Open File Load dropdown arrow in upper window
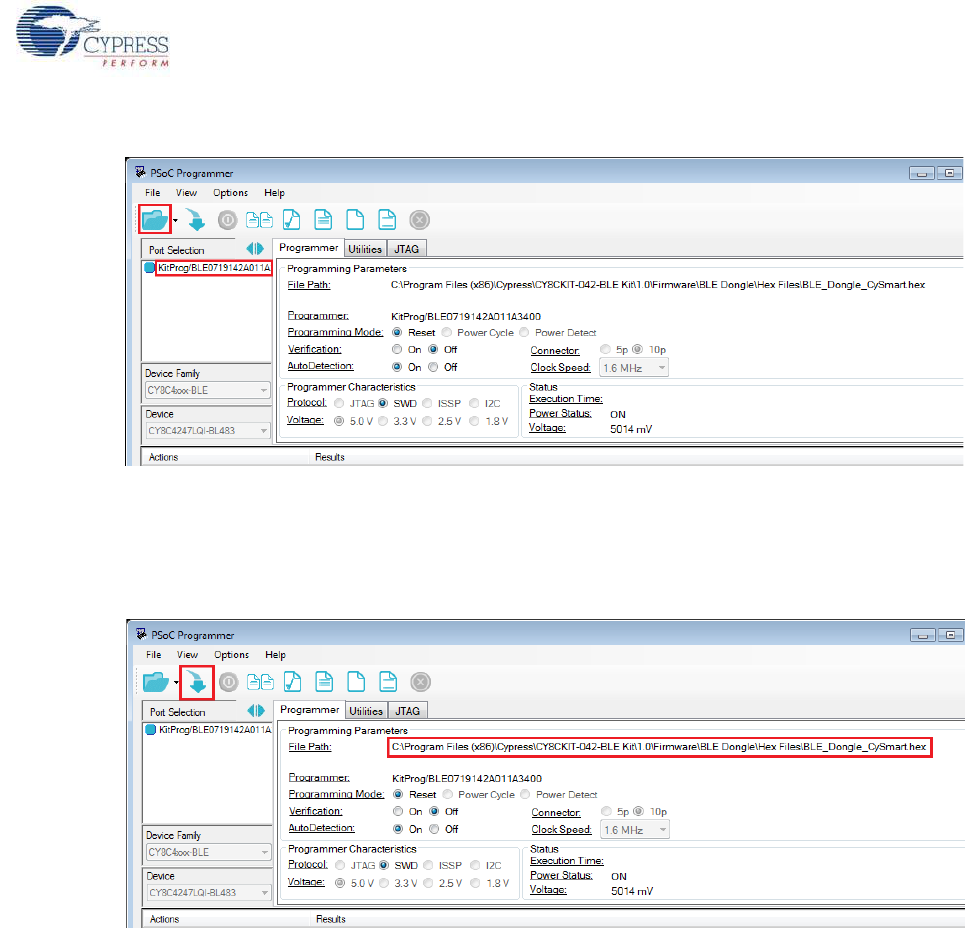Screen dimensions: 965x928 pos(175,220)
